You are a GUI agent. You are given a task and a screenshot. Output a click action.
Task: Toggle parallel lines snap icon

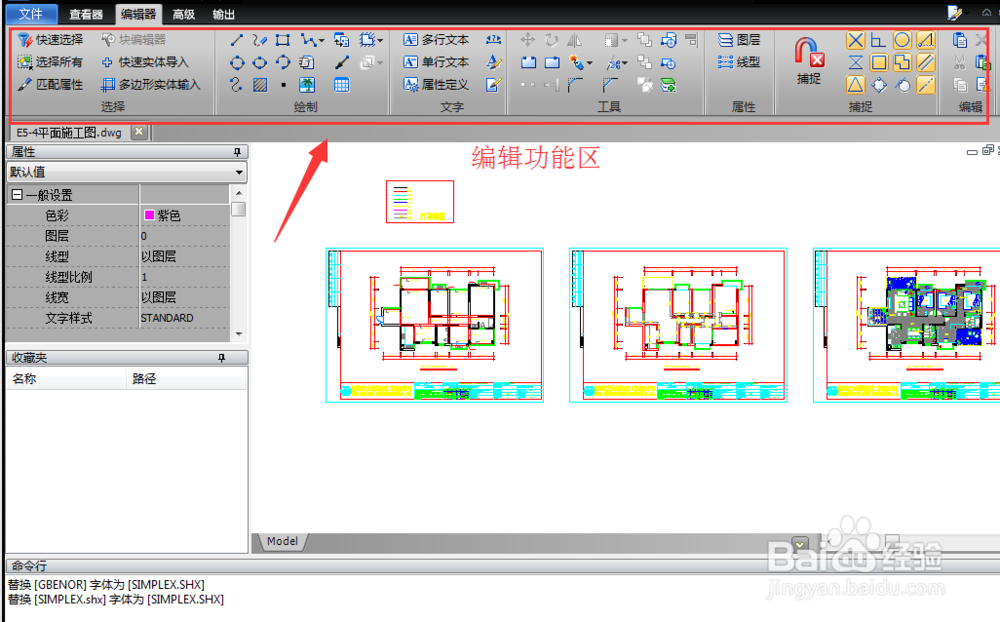click(925, 63)
